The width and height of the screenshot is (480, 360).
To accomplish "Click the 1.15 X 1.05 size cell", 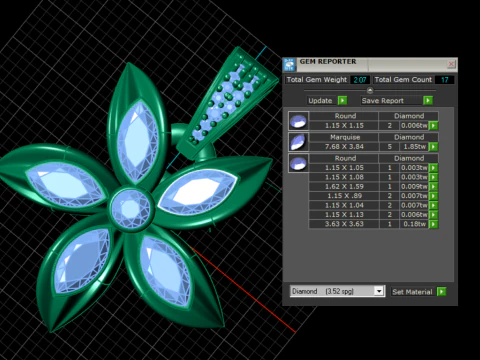I will [344, 168].
